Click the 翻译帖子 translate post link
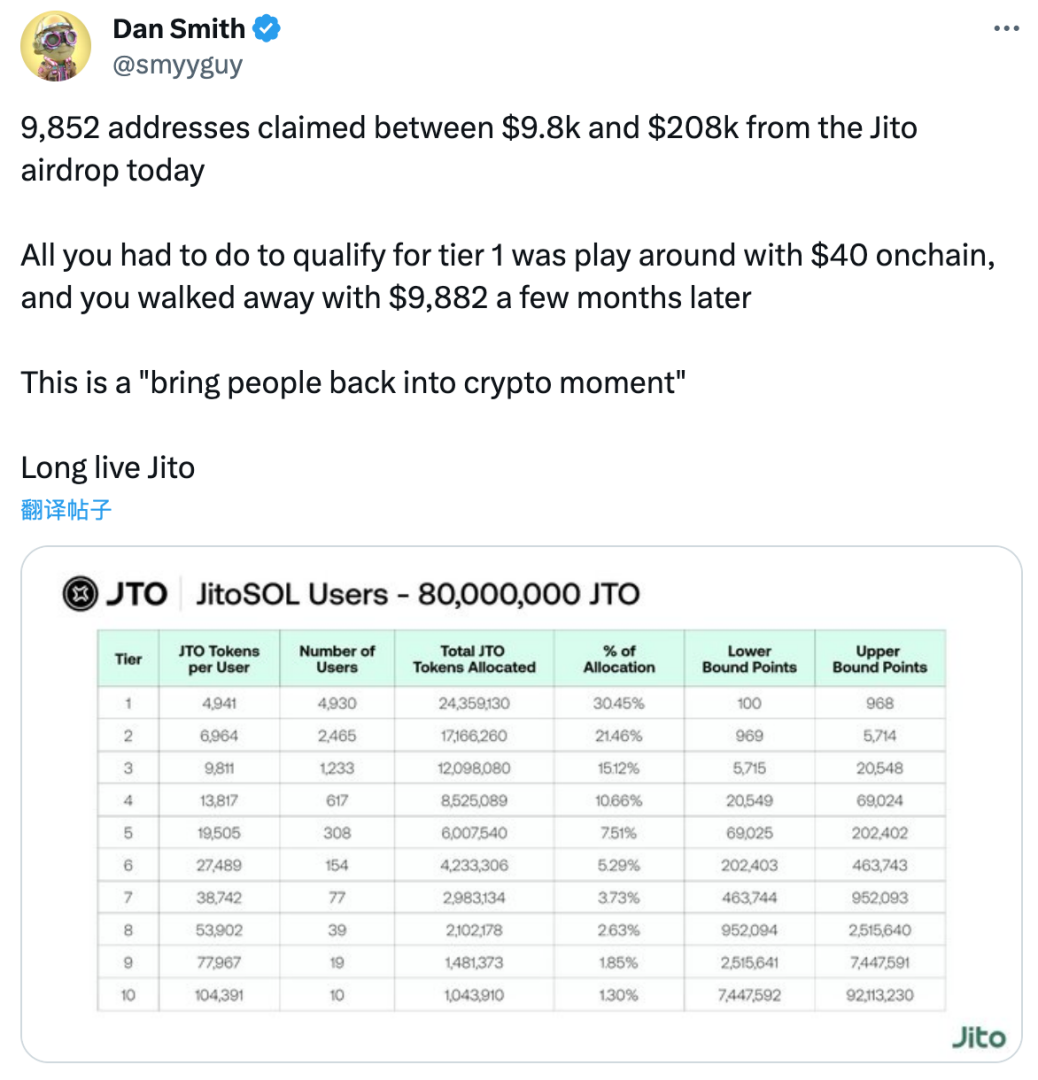This screenshot has height=1080, width=1038. 66,510
